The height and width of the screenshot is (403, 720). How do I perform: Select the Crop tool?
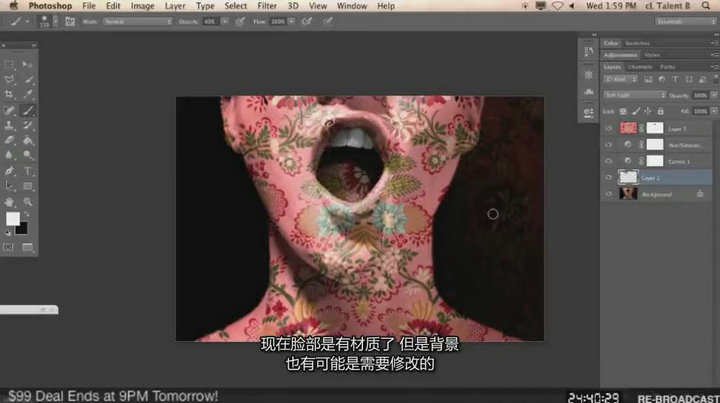10,94
